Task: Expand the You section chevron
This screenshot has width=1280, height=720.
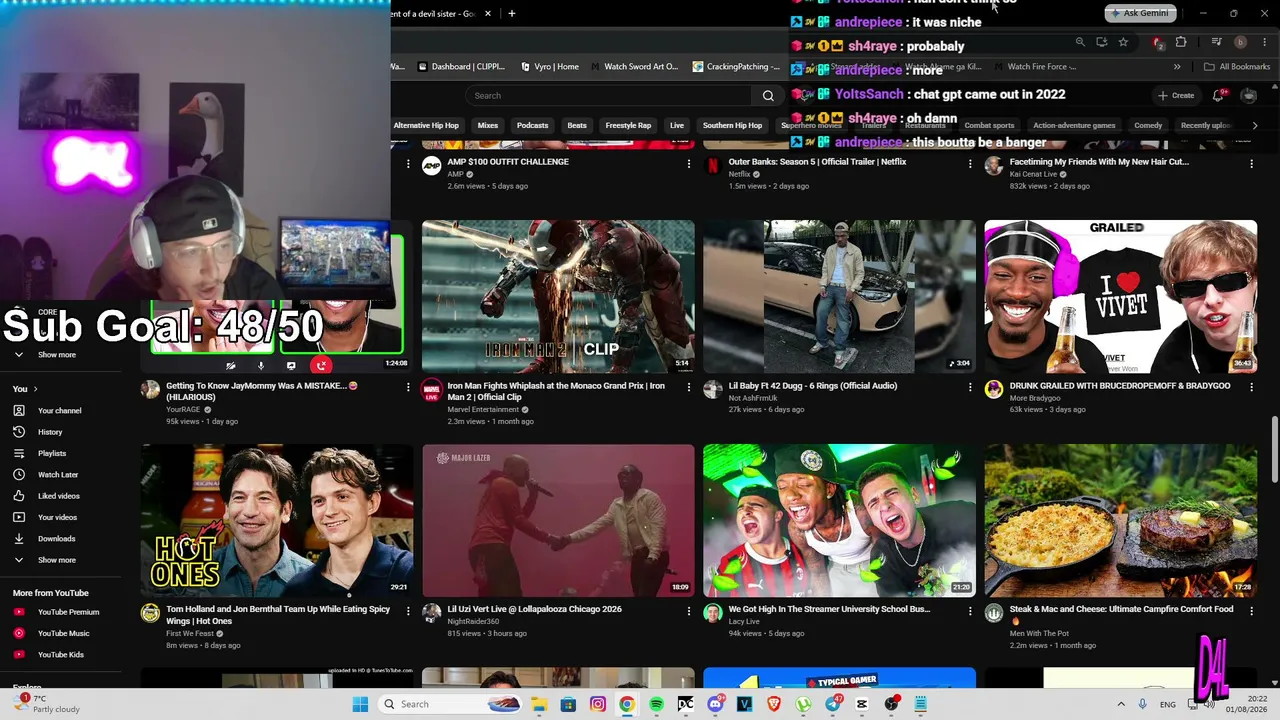Action: pos(36,389)
